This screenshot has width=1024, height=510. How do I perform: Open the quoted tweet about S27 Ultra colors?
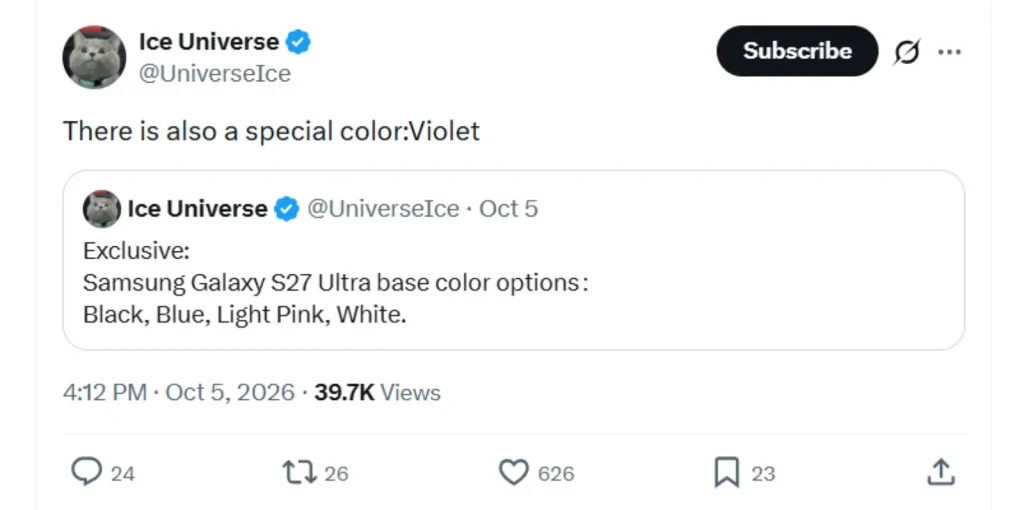tap(513, 260)
